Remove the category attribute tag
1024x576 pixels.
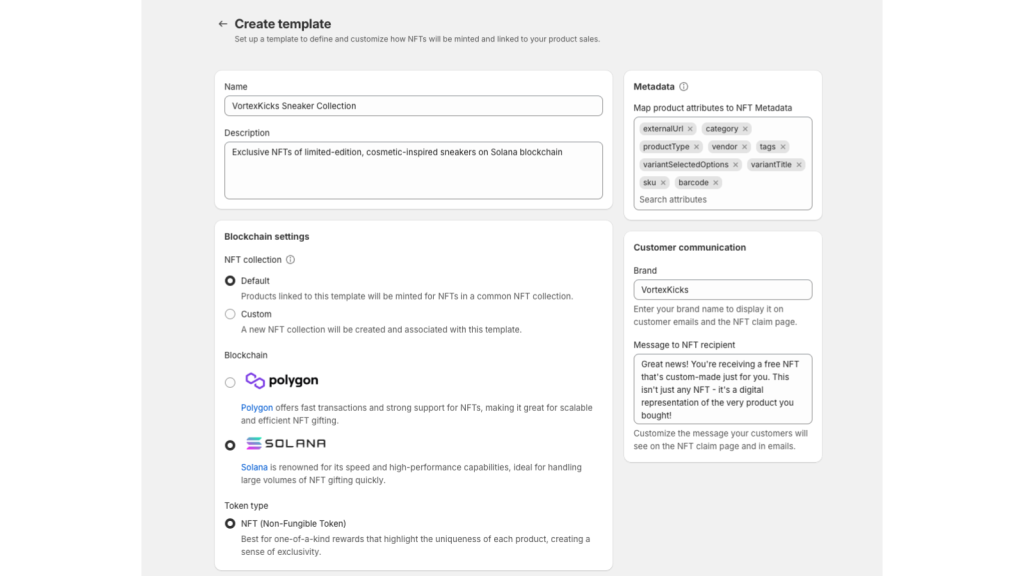pyautogui.click(x=745, y=129)
